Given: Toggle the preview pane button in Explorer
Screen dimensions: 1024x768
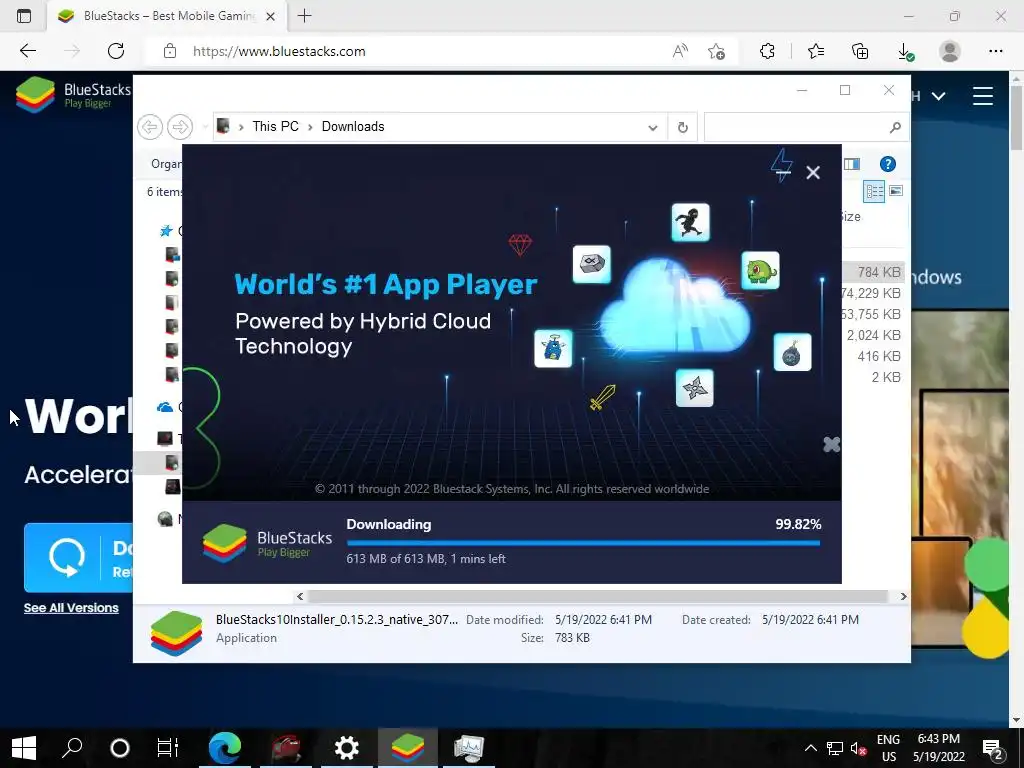Looking at the screenshot, I should pos(852,164).
